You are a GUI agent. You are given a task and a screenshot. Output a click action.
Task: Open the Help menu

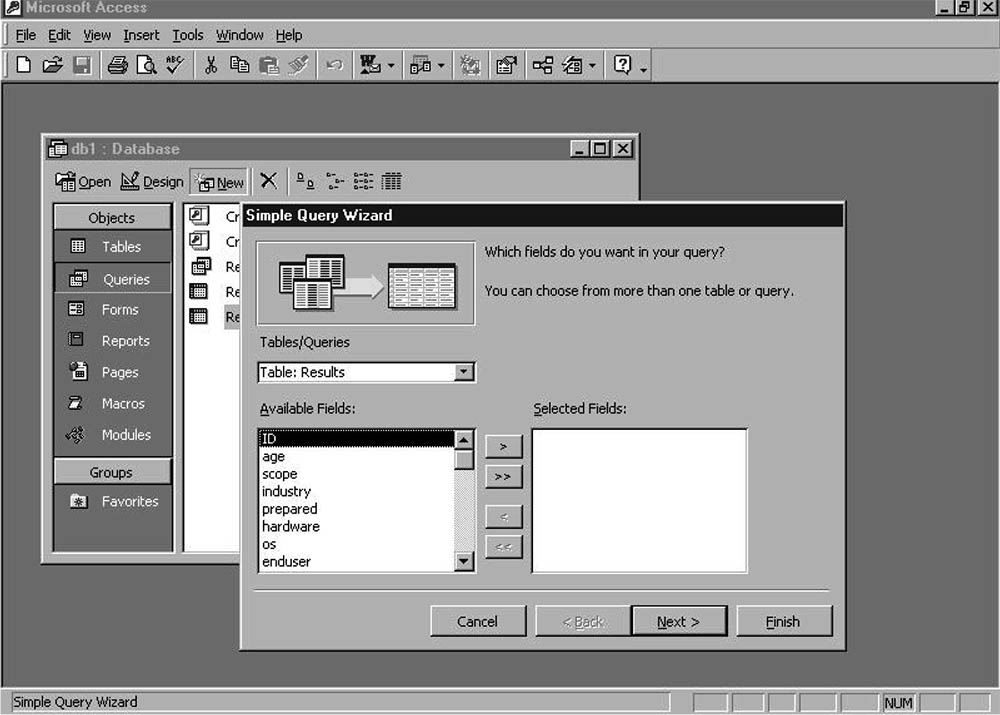click(289, 35)
